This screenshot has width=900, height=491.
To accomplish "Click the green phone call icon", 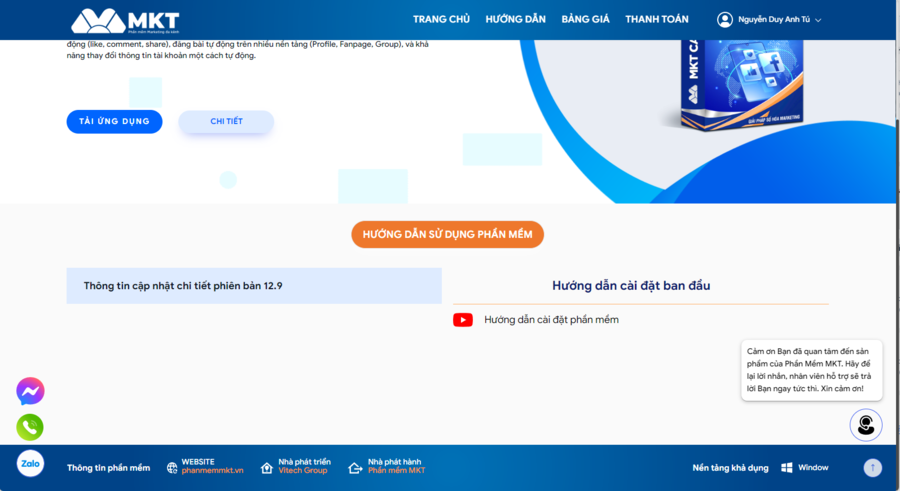I will tap(30, 427).
